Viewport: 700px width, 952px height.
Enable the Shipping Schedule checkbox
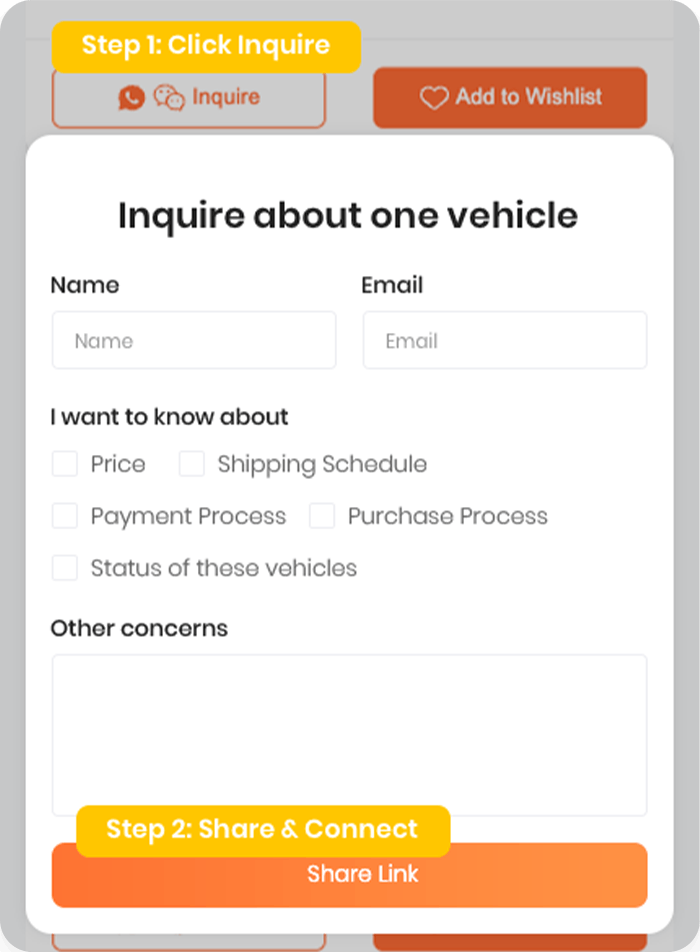click(192, 464)
